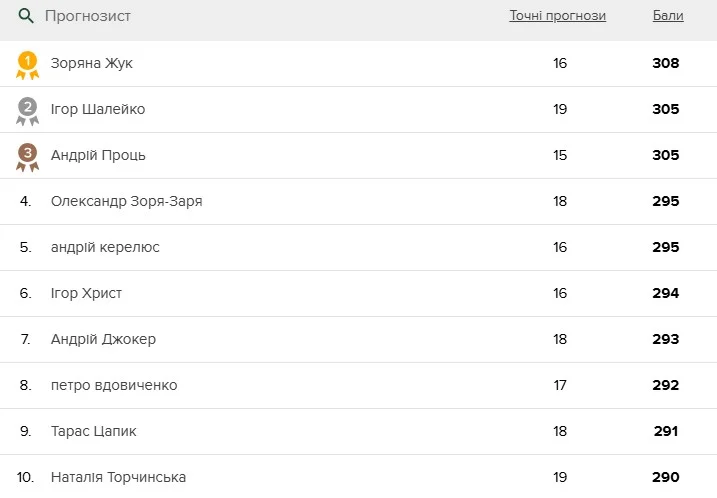Open Олександр Зоря-Заря profile

click(126, 201)
